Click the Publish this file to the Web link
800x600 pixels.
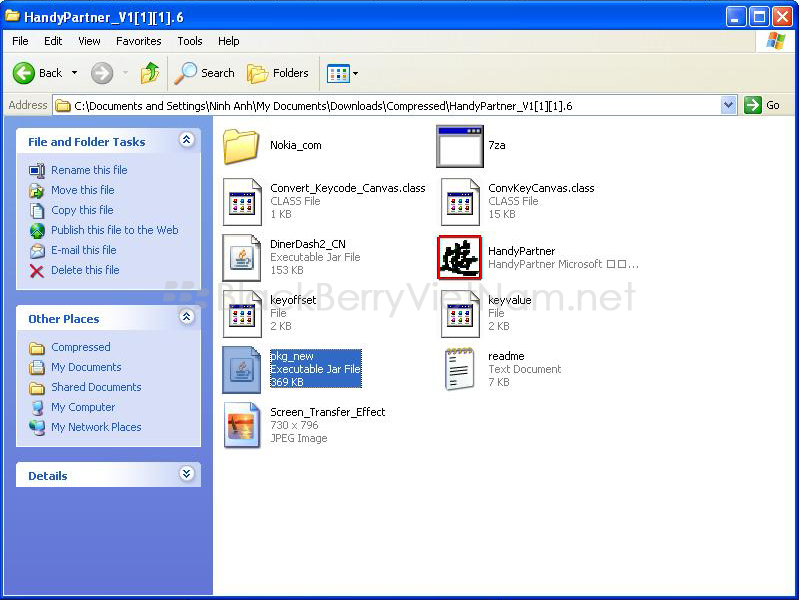[x=115, y=231]
